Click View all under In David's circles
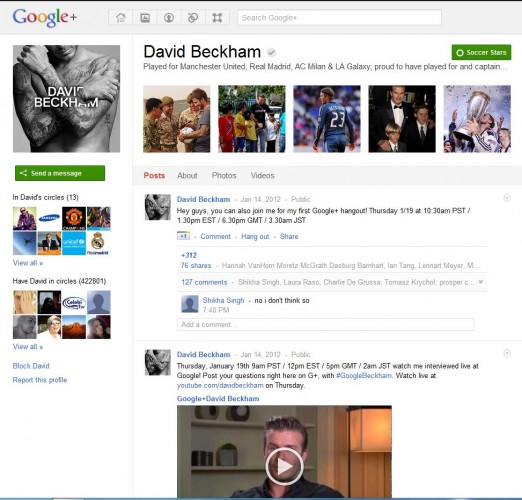 [x=28, y=263]
